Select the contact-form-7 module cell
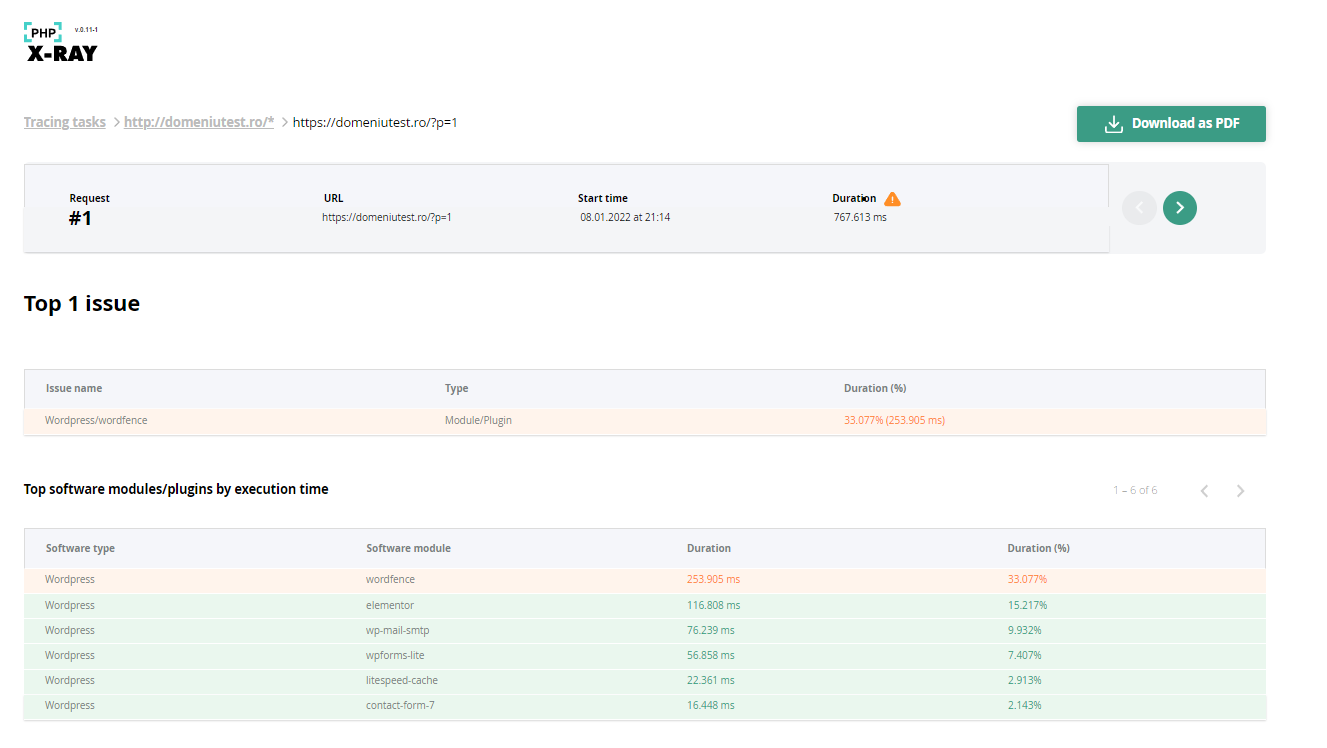1327x748 pixels. coord(400,705)
